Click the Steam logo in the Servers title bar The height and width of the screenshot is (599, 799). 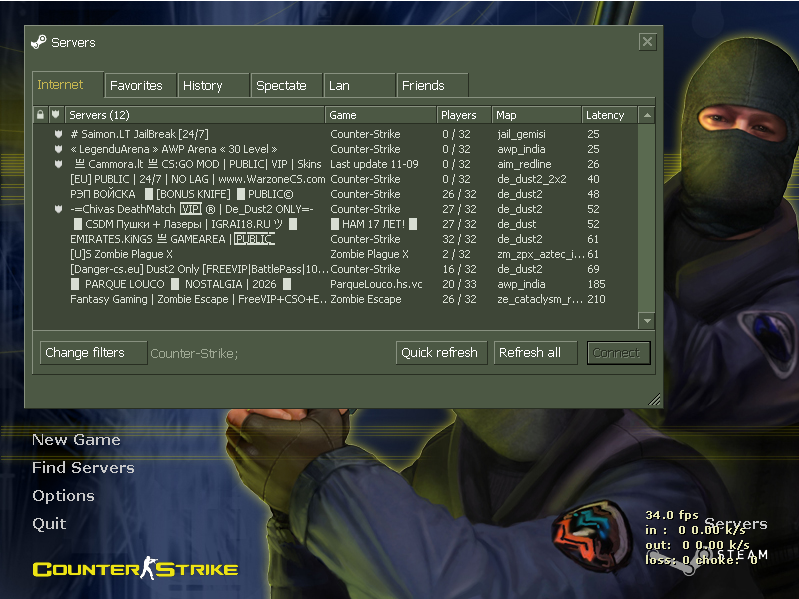pos(39,42)
